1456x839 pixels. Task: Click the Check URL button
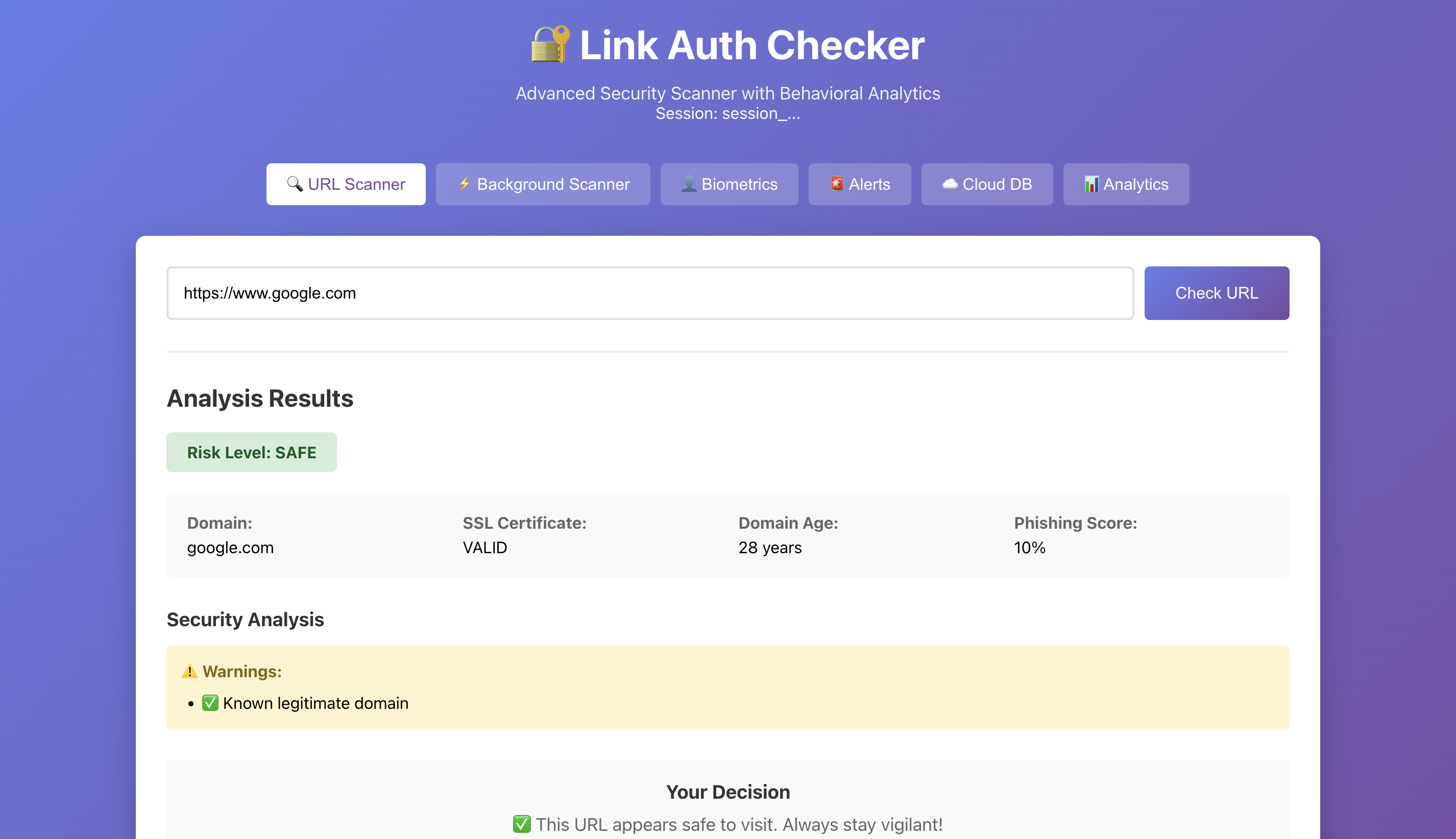[x=1216, y=293]
